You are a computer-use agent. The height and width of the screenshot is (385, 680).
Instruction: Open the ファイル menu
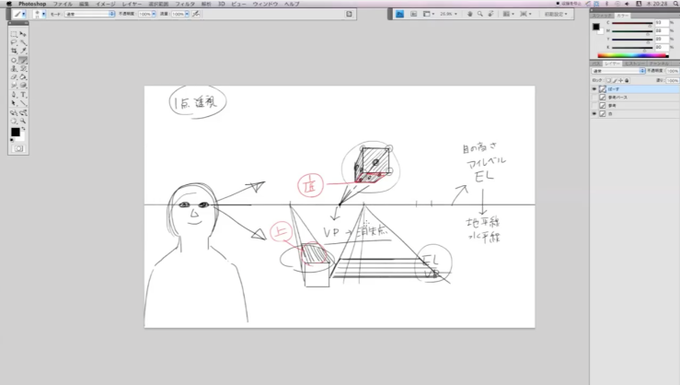62,3
